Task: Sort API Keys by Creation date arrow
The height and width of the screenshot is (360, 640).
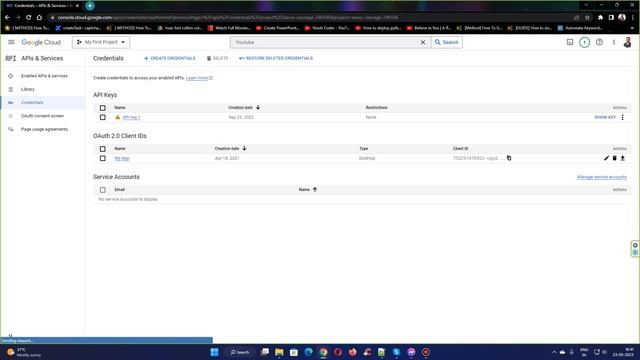Action: pos(258,107)
